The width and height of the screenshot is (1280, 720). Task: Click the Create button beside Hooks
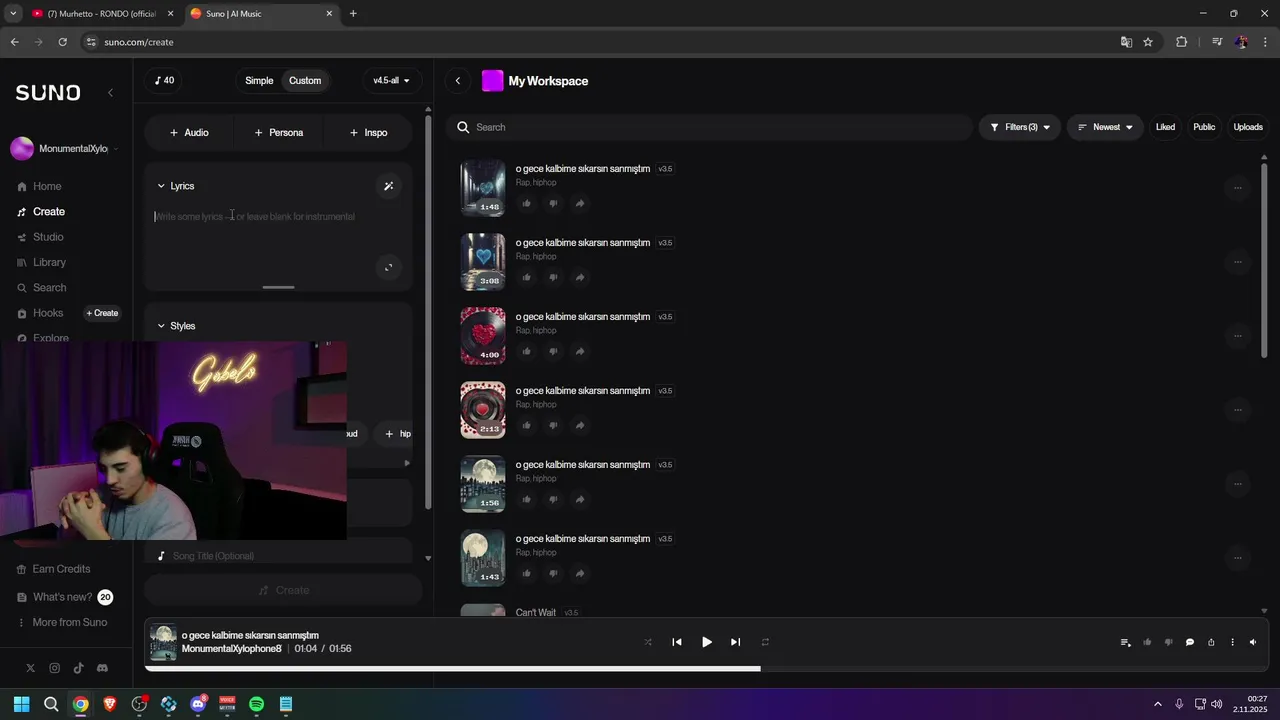pos(102,313)
